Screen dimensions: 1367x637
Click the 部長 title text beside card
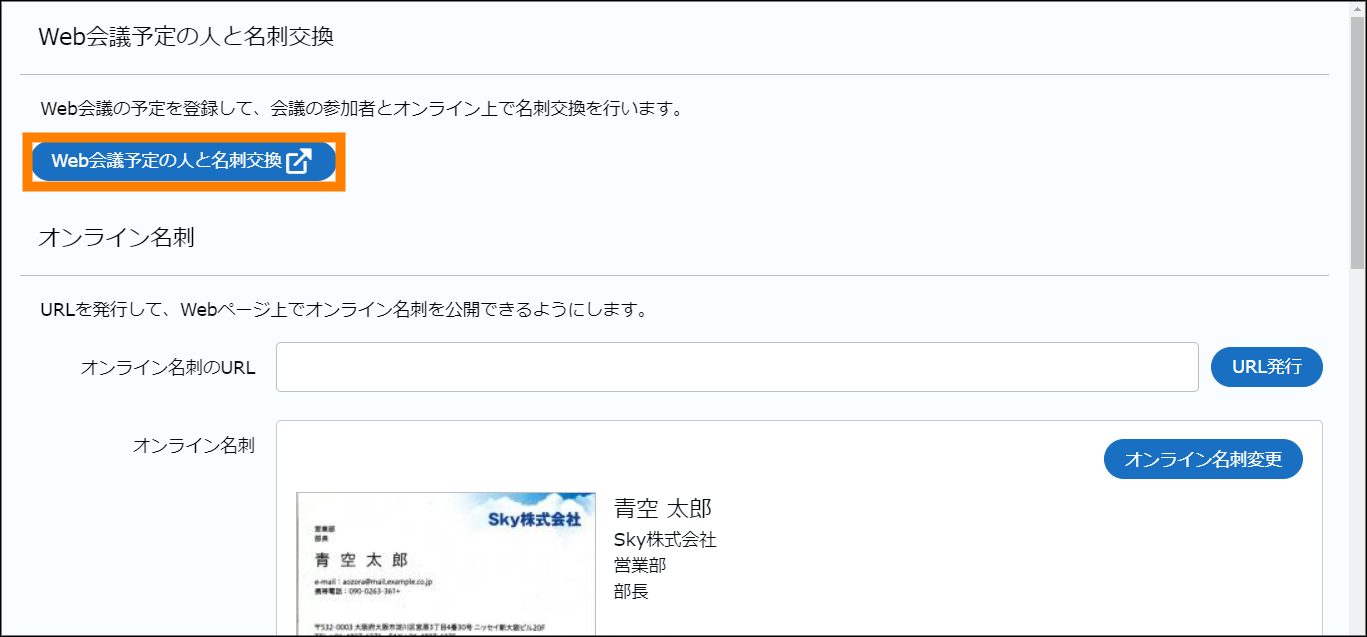point(631,591)
